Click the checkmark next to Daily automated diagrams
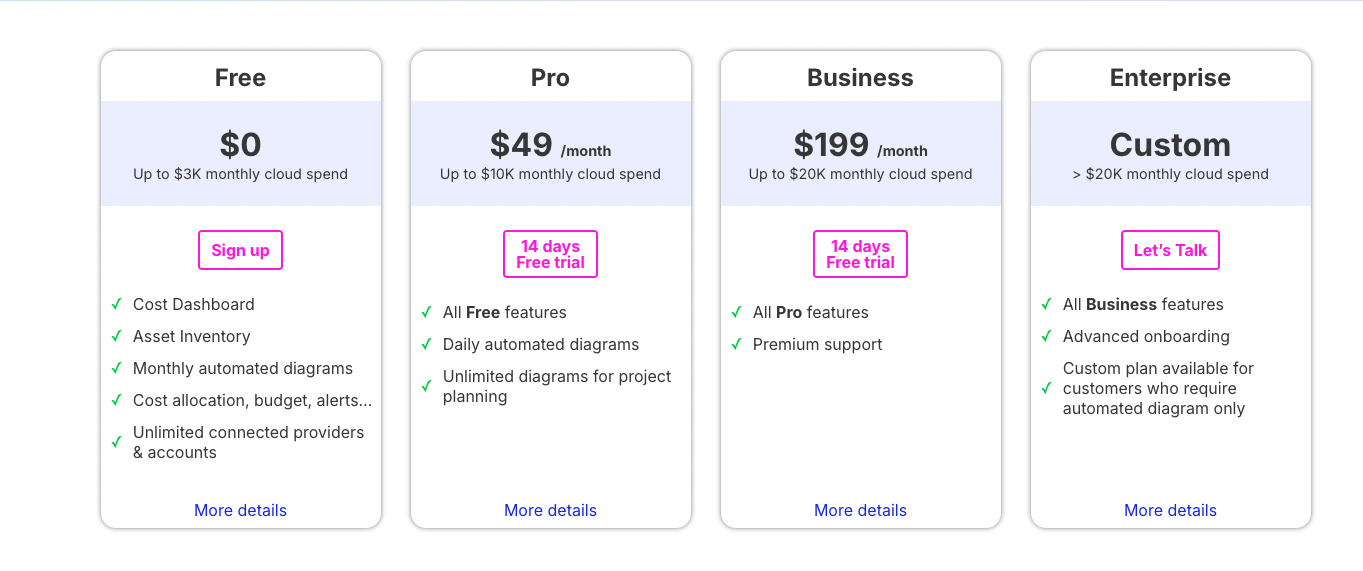This screenshot has width=1363, height=571. pos(427,344)
